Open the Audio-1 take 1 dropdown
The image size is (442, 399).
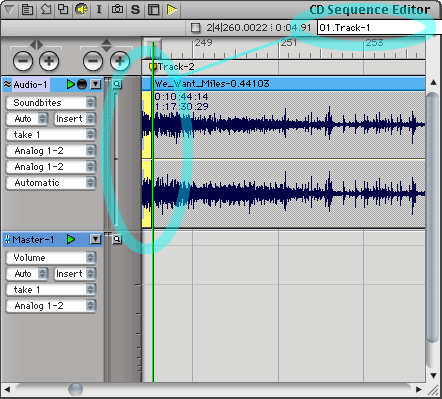point(51,135)
